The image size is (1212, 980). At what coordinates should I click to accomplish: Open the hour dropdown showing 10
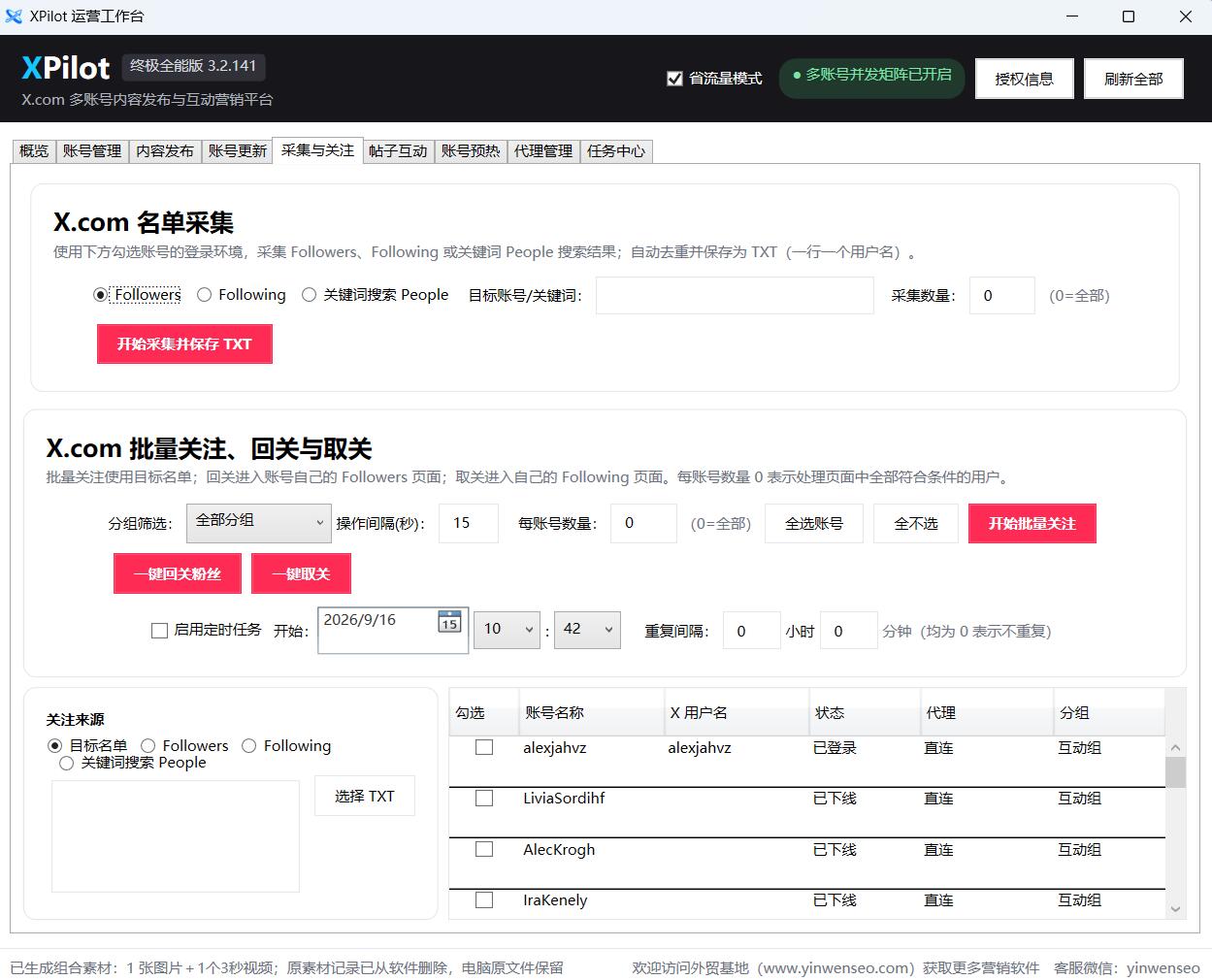tap(507, 630)
